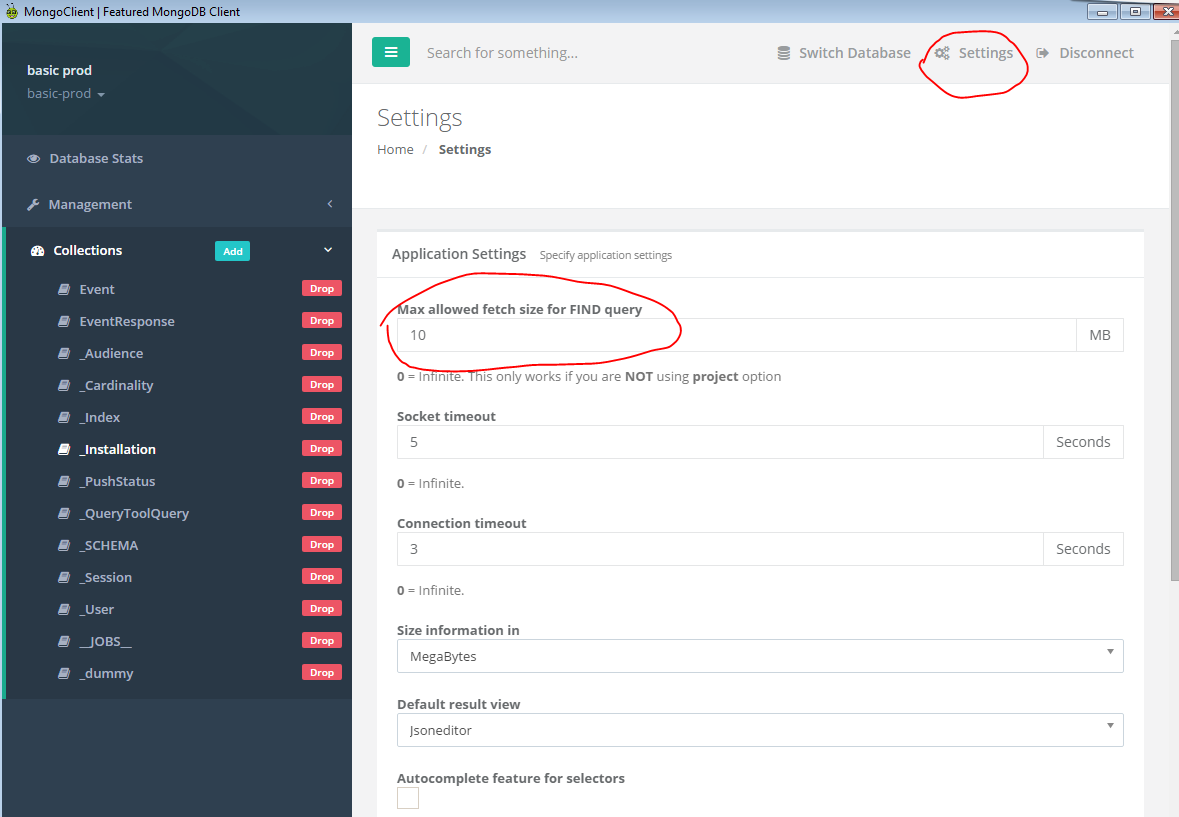Image resolution: width=1179 pixels, height=817 pixels.
Task: Click the Switch Database stack icon
Action: point(783,53)
